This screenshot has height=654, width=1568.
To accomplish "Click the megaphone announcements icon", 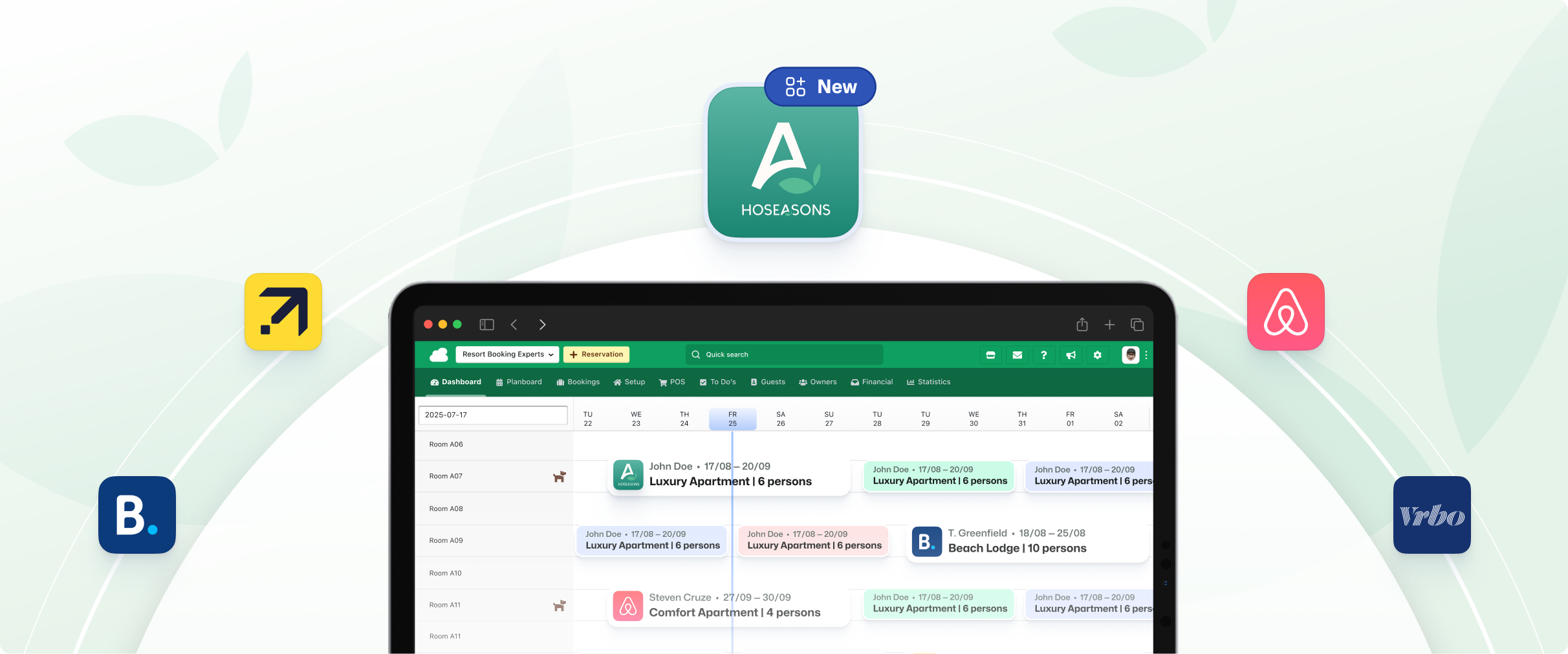I will pos(1071,355).
